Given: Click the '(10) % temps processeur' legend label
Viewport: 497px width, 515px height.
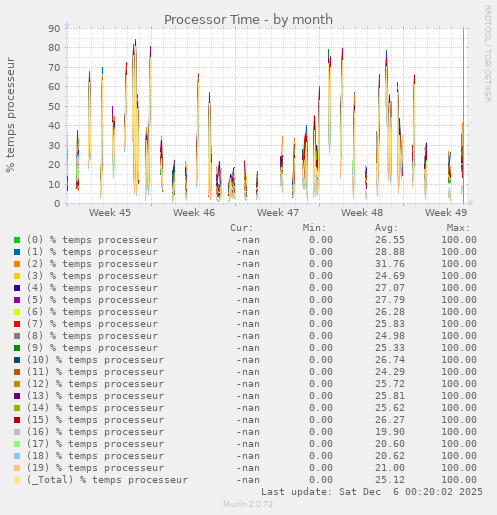Looking at the screenshot, I should click(x=95, y=360).
